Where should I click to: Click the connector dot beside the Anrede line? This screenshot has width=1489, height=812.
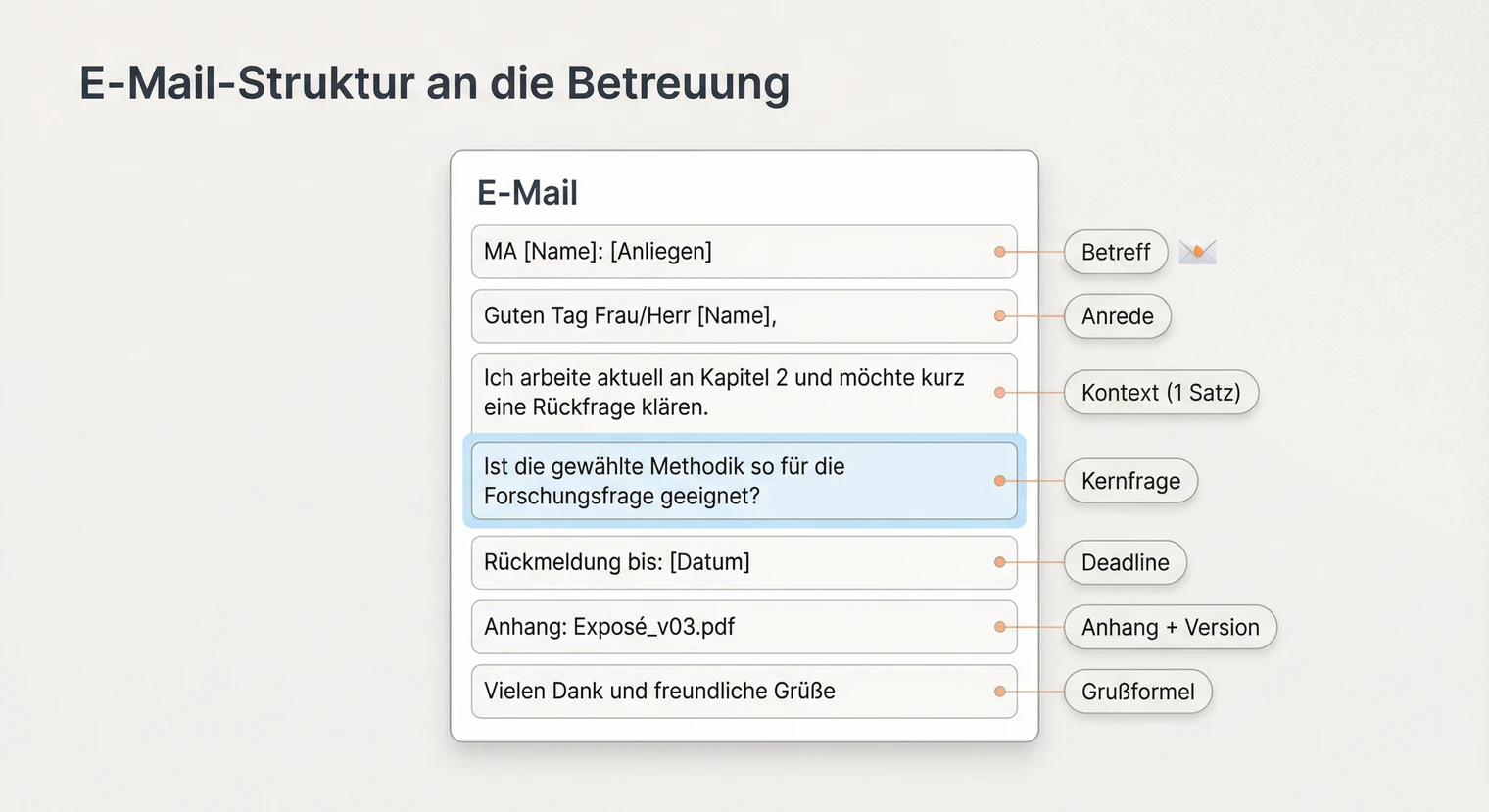999,315
